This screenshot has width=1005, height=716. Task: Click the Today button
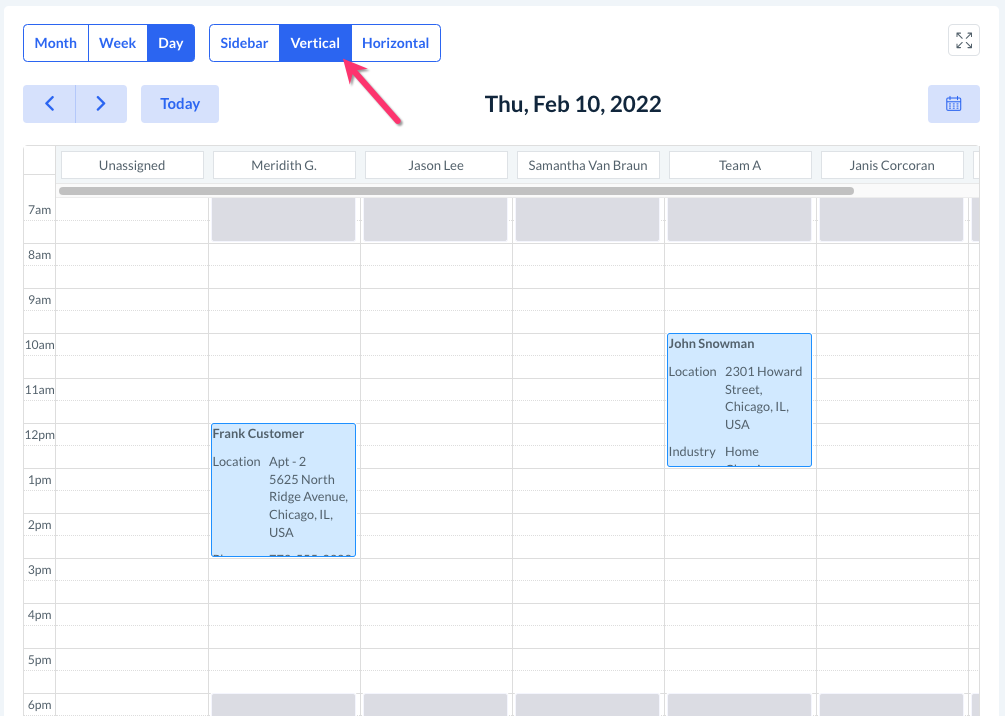pyautogui.click(x=180, y=104)
